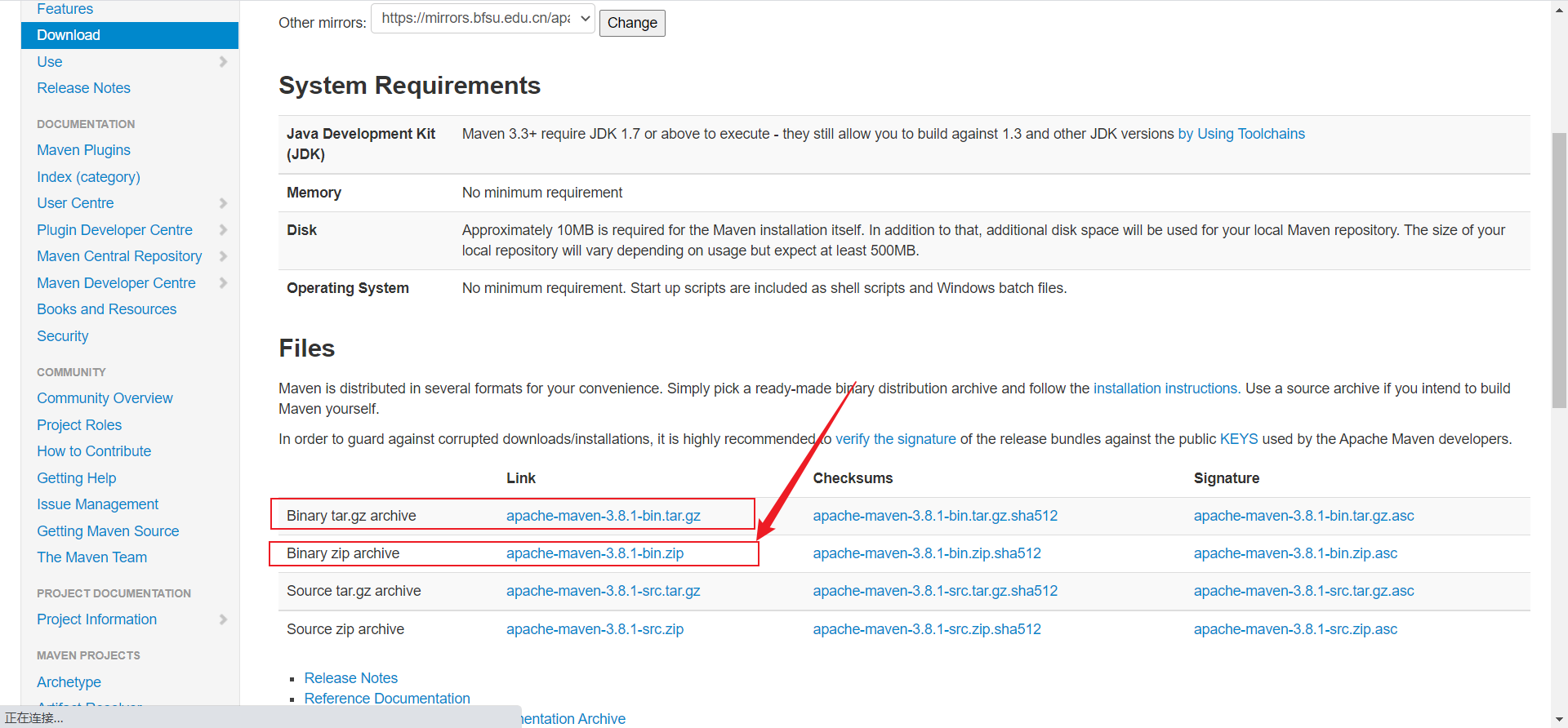
Task: Expand Project Information chevron
Action: [223, 619]
